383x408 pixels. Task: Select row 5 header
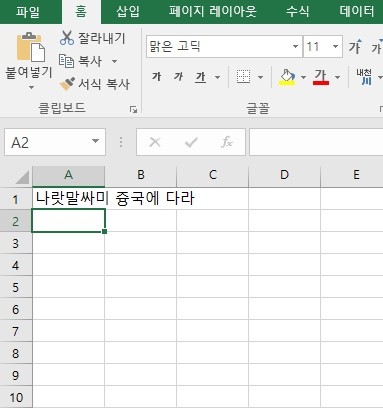tap(16, 287)
